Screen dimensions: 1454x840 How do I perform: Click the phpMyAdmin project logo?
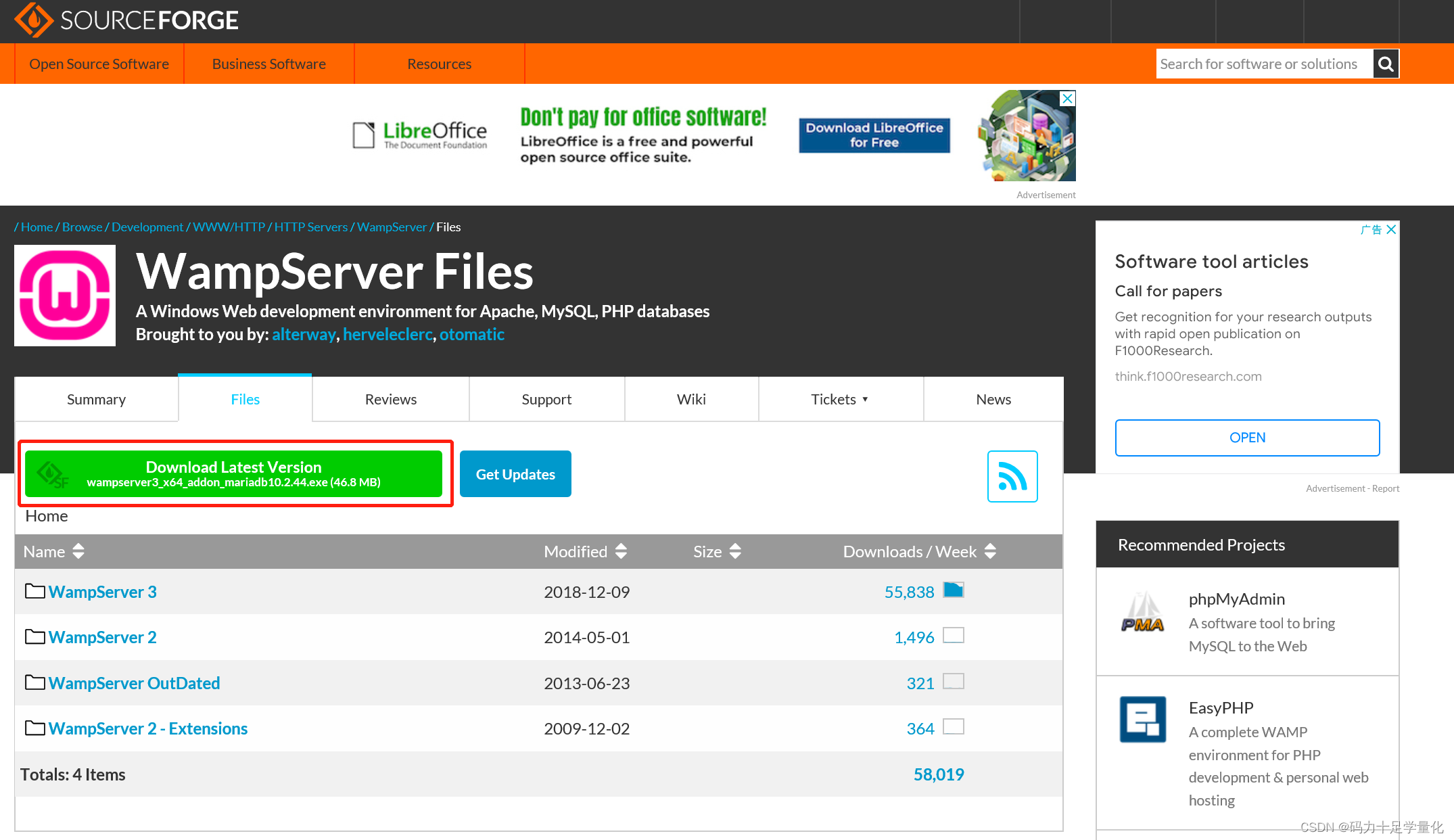point(1143,612)
